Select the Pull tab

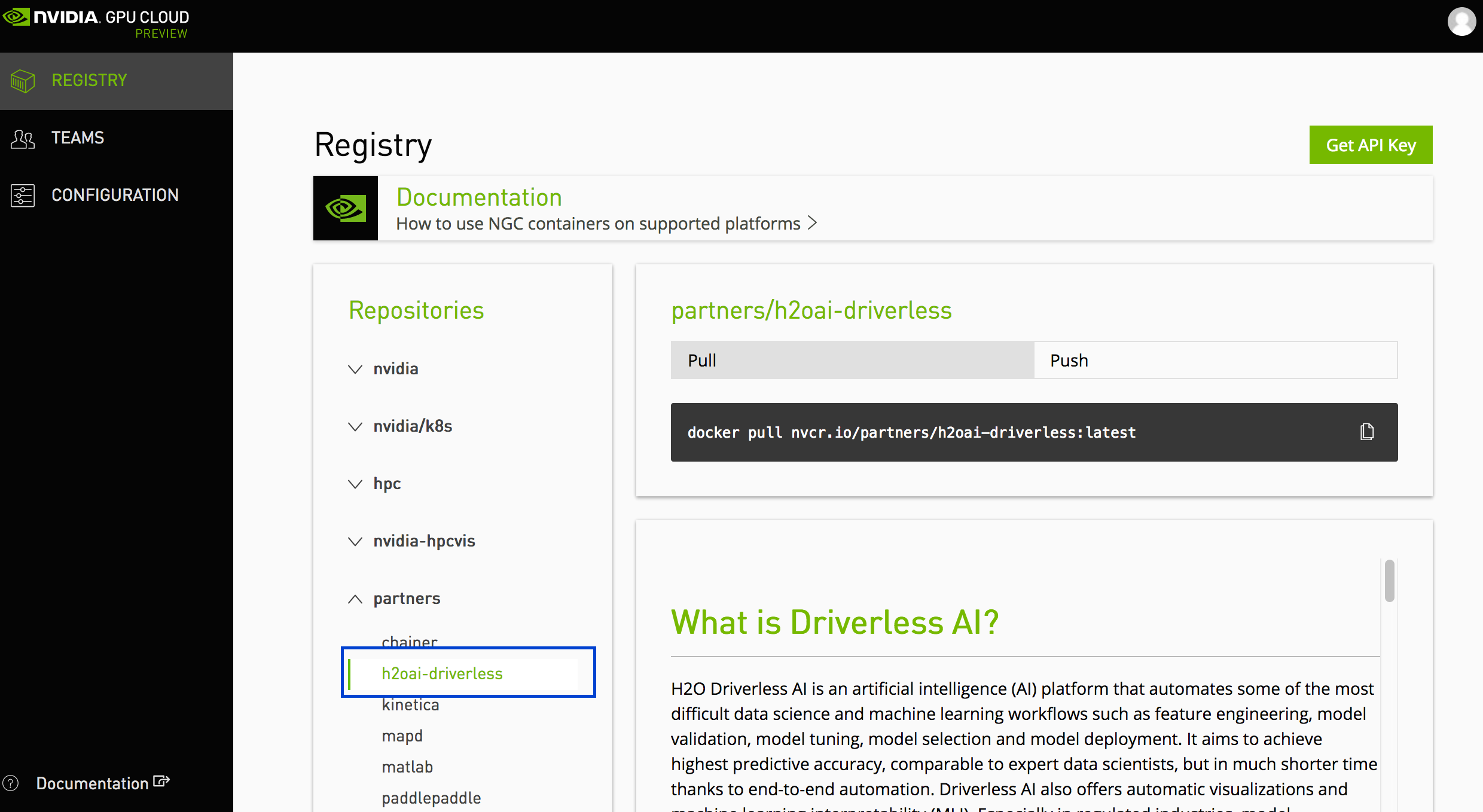[852, 360]
